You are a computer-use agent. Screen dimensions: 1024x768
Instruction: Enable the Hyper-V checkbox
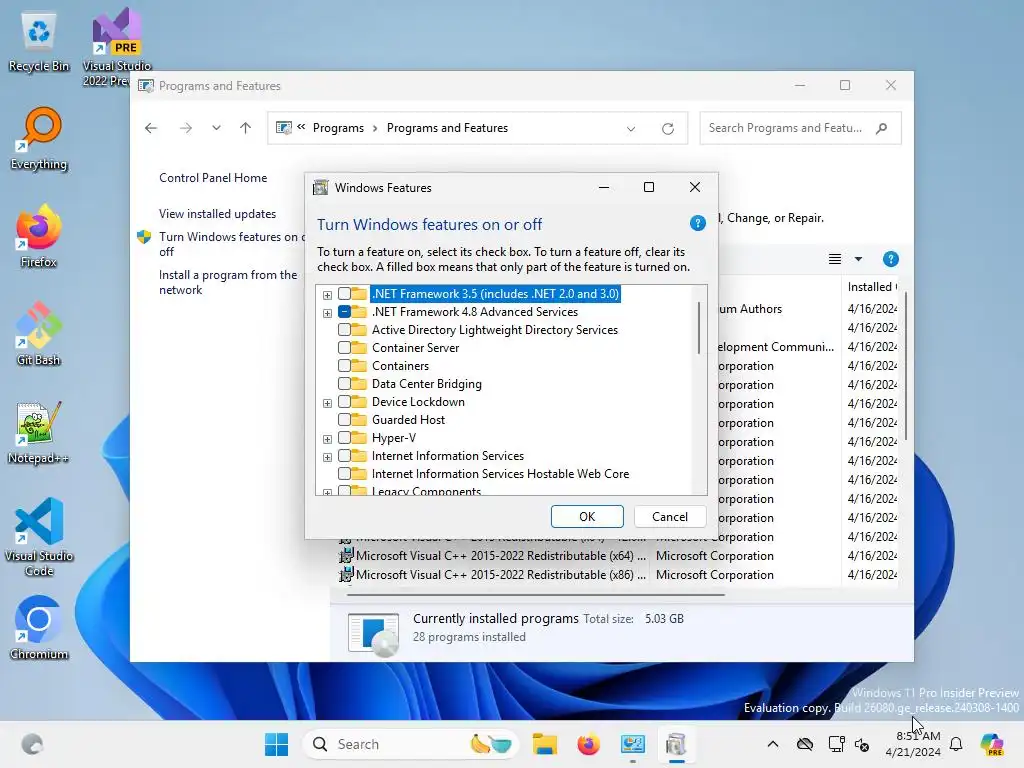(x=344, y=438)
